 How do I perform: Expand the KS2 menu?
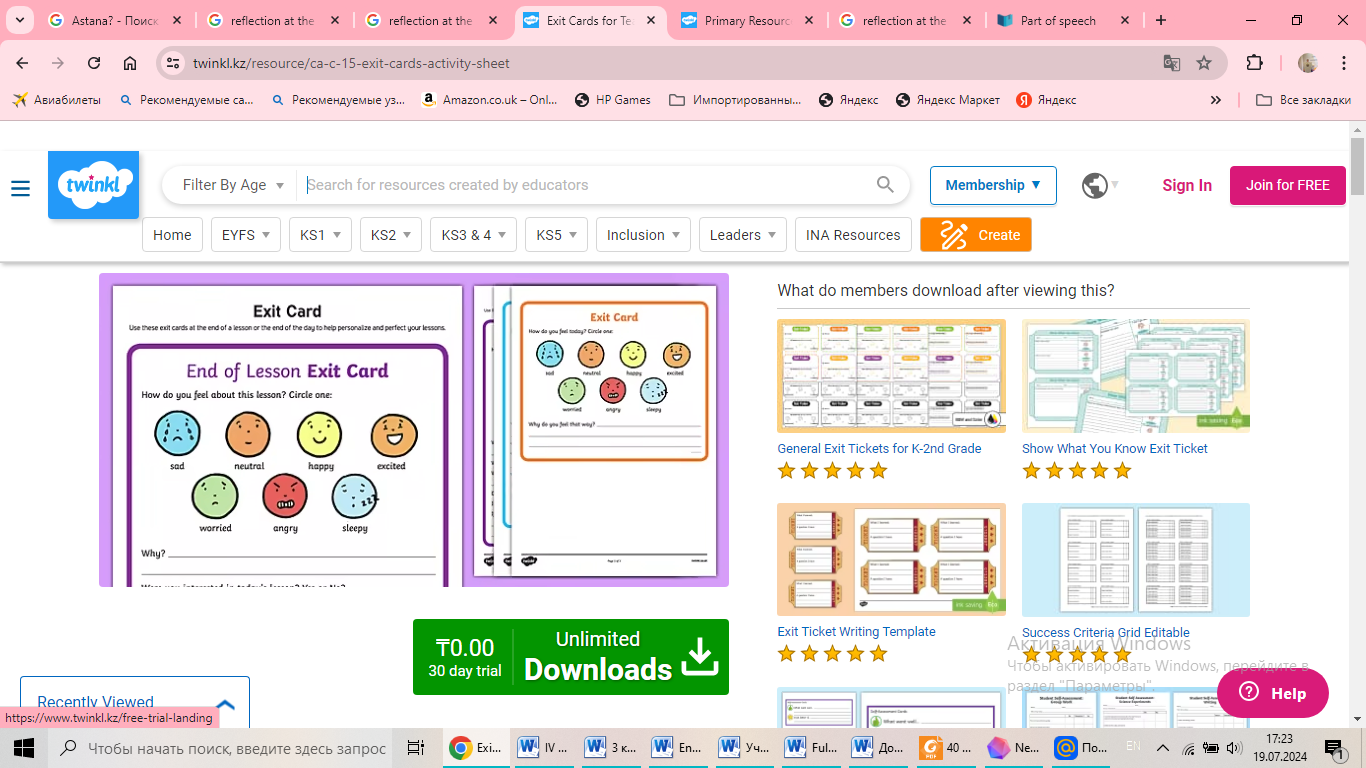click(x=391, y=235)
